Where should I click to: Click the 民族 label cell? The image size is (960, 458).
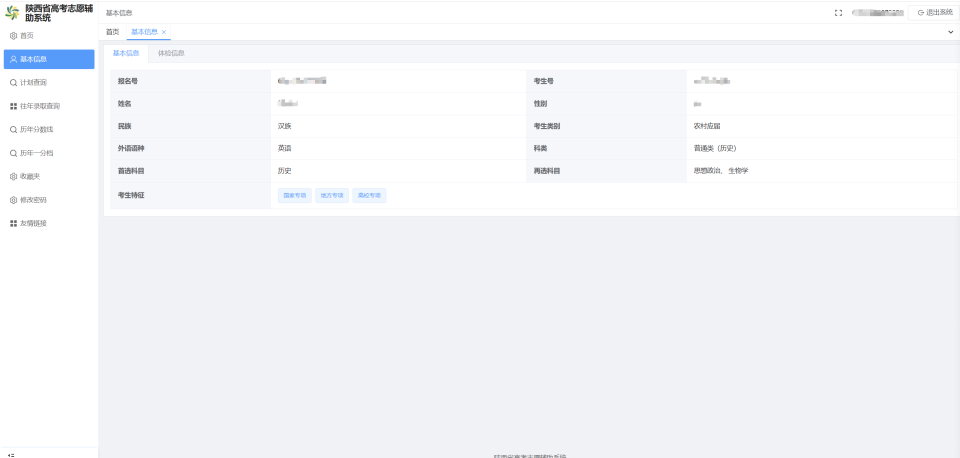click(190, 126)
